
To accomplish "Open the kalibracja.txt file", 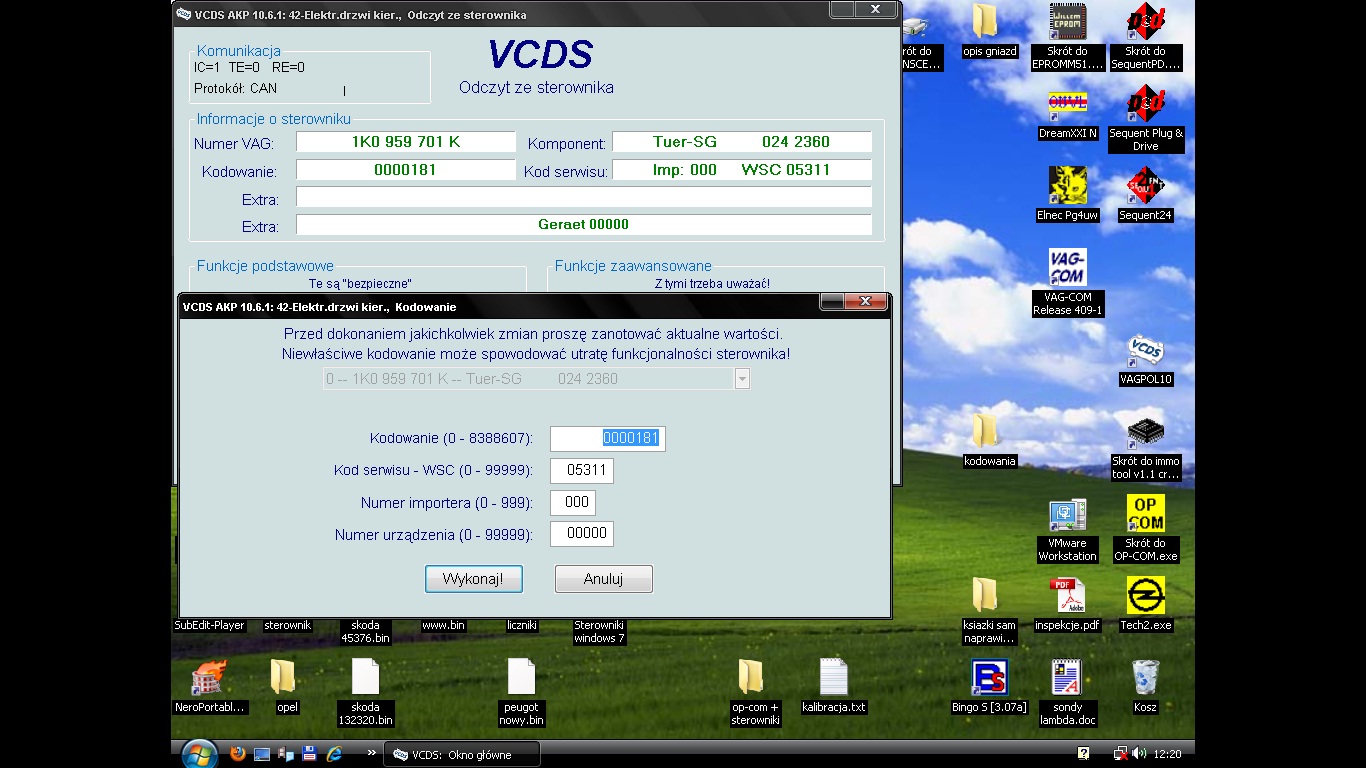I will 833,687.
